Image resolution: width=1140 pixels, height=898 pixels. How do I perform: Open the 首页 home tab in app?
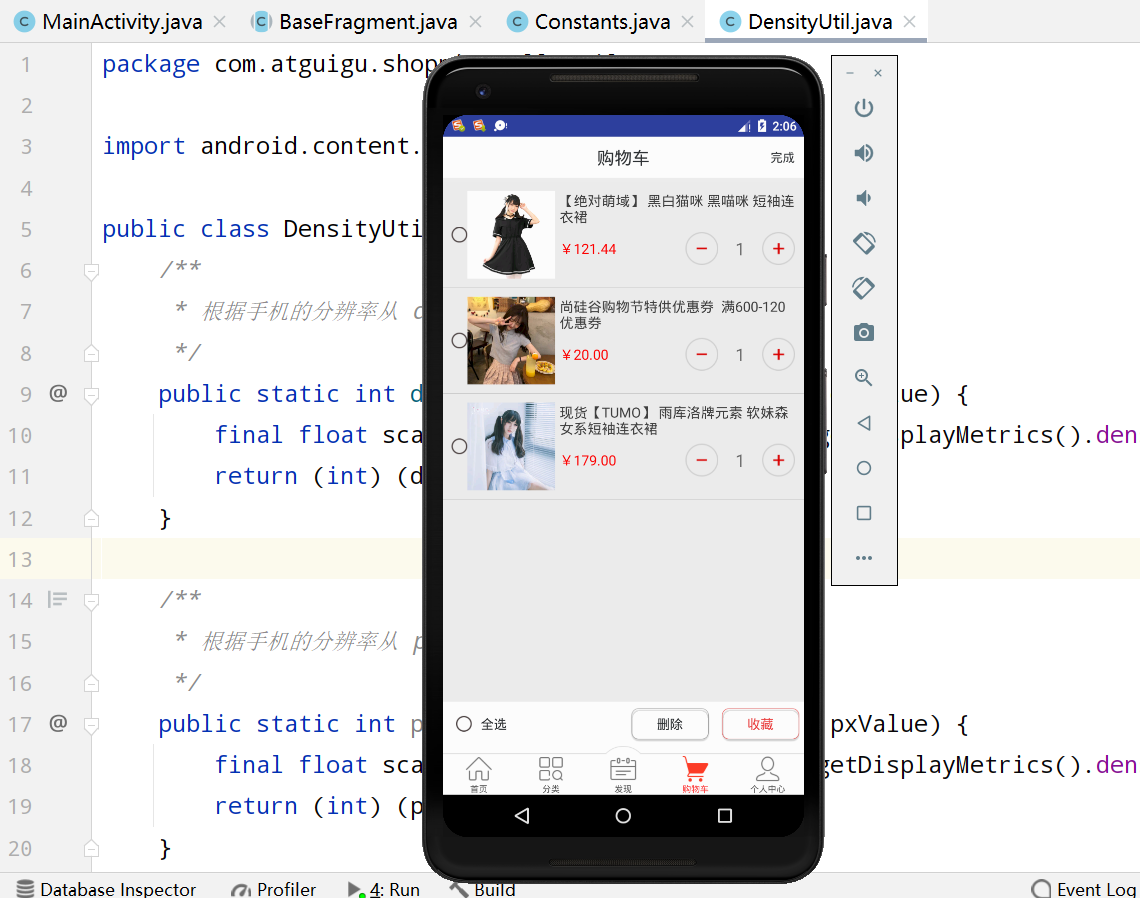[478, 774]
